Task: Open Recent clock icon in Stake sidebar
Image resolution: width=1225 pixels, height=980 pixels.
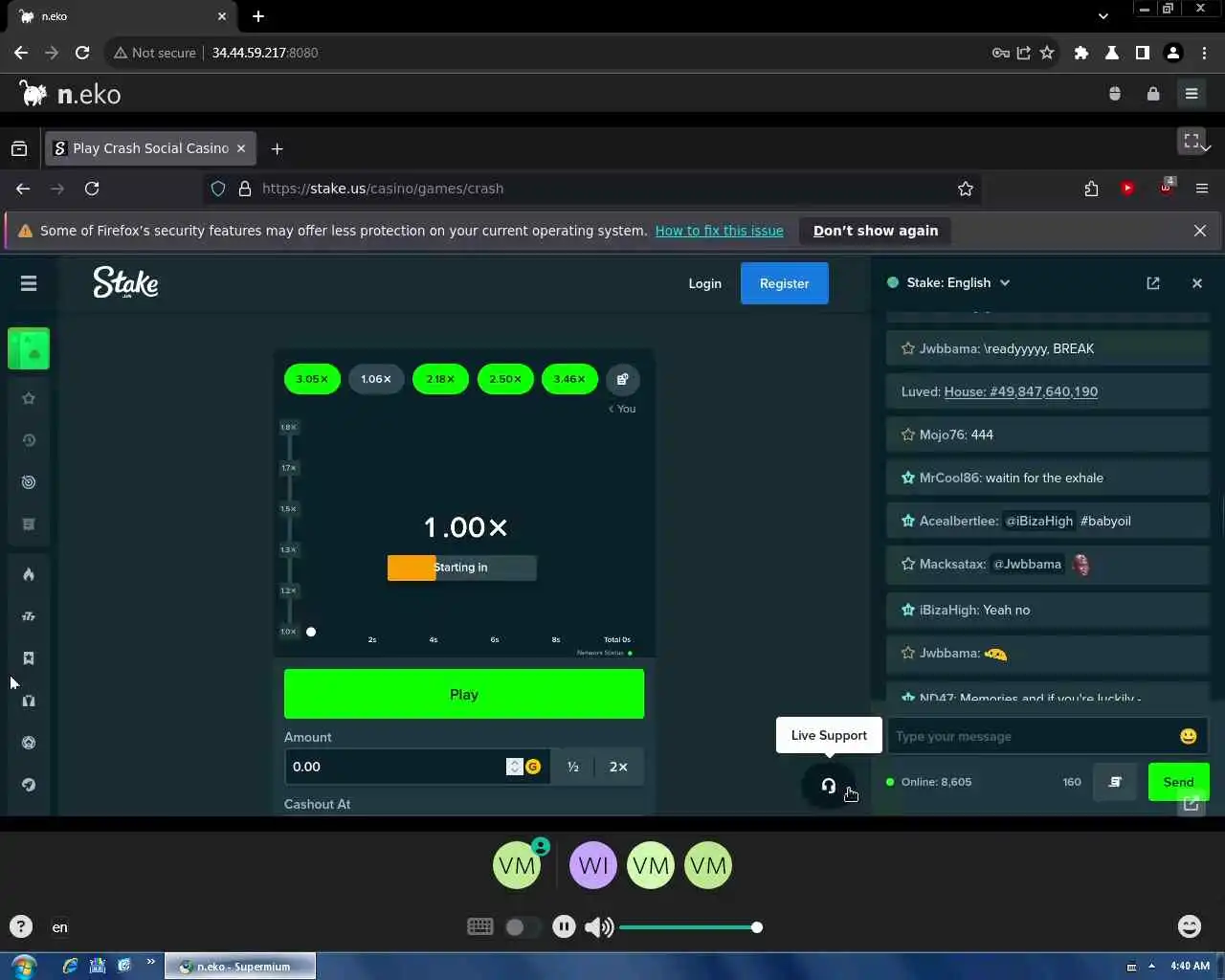Action: (29, 440)
